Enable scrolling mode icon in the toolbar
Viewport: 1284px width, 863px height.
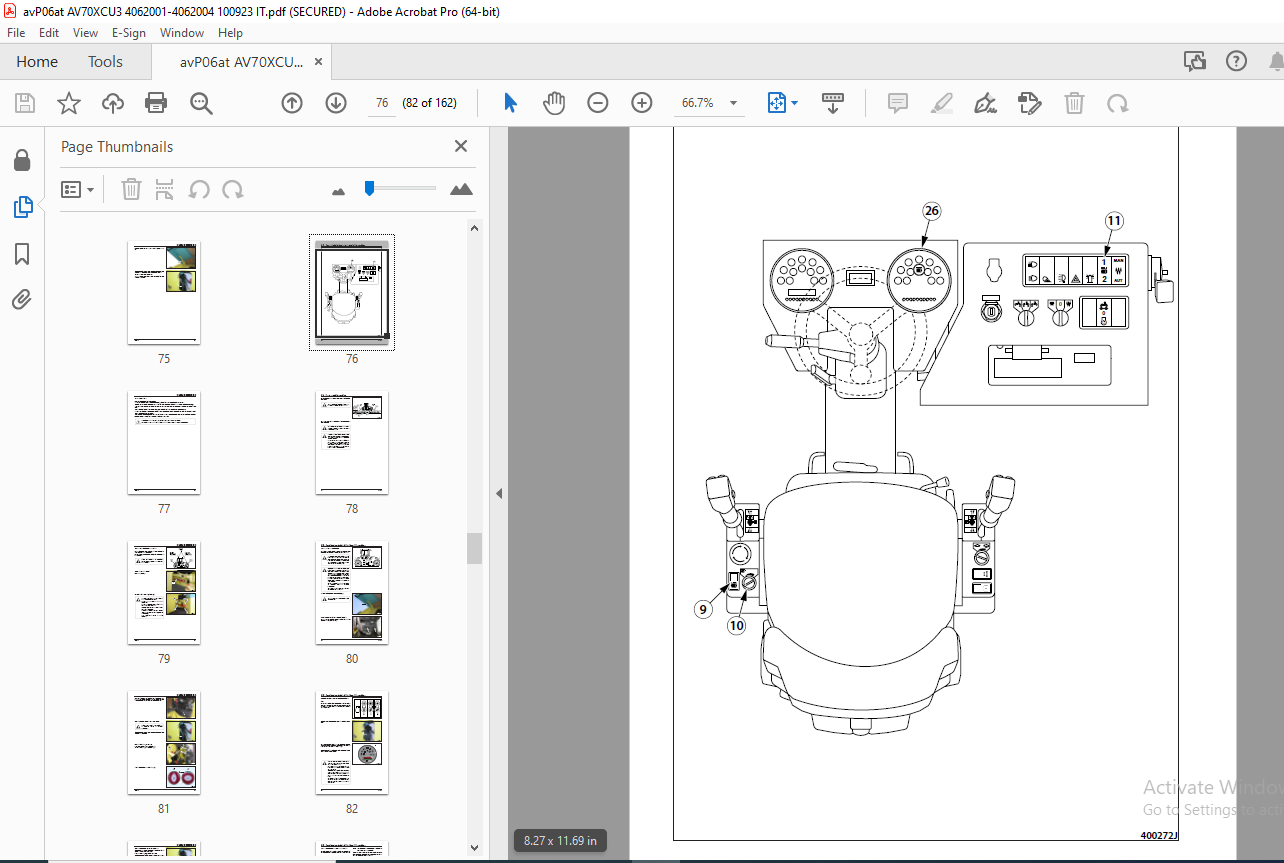[x=833, y=103]
